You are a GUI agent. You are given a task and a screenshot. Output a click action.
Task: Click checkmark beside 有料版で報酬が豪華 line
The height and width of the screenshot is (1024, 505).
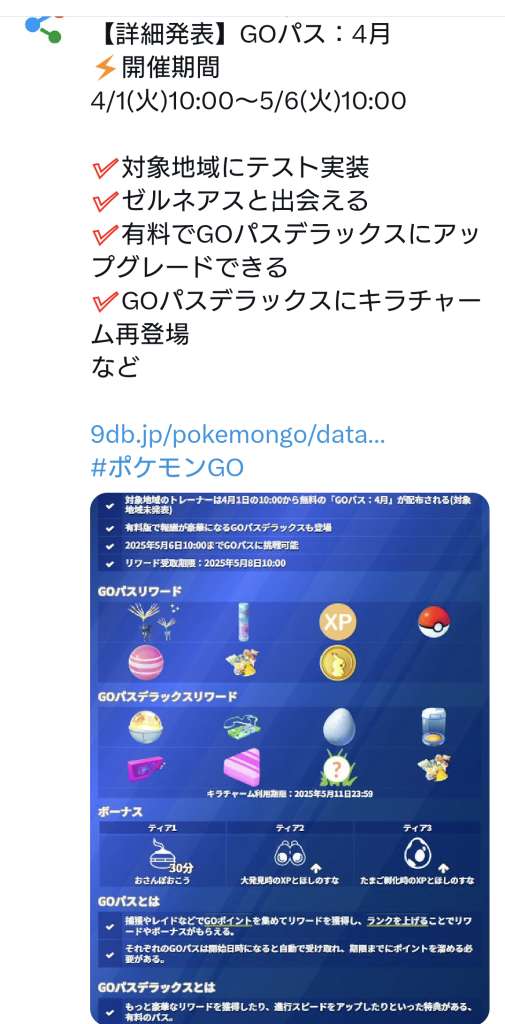(110, 528)
